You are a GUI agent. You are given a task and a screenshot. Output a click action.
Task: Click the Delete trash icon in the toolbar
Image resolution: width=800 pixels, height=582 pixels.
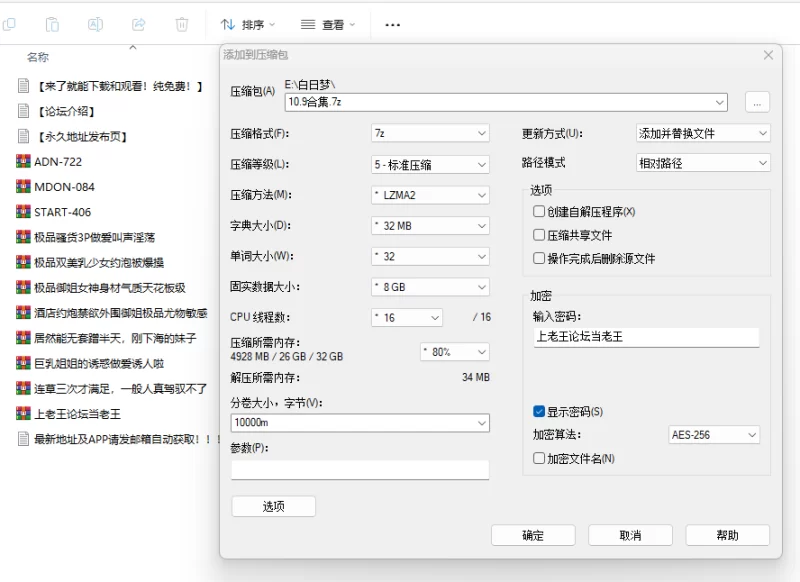[181, 24]
